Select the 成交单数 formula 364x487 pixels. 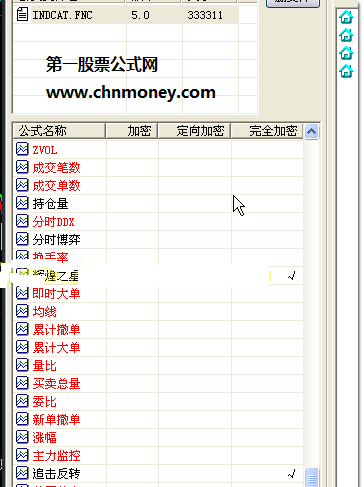tap(56, 186)
